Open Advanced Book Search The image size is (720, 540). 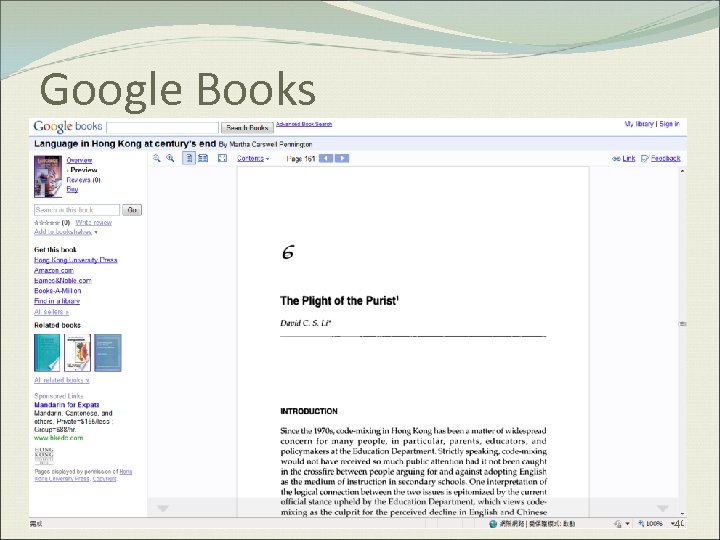(x=304, y=124)
